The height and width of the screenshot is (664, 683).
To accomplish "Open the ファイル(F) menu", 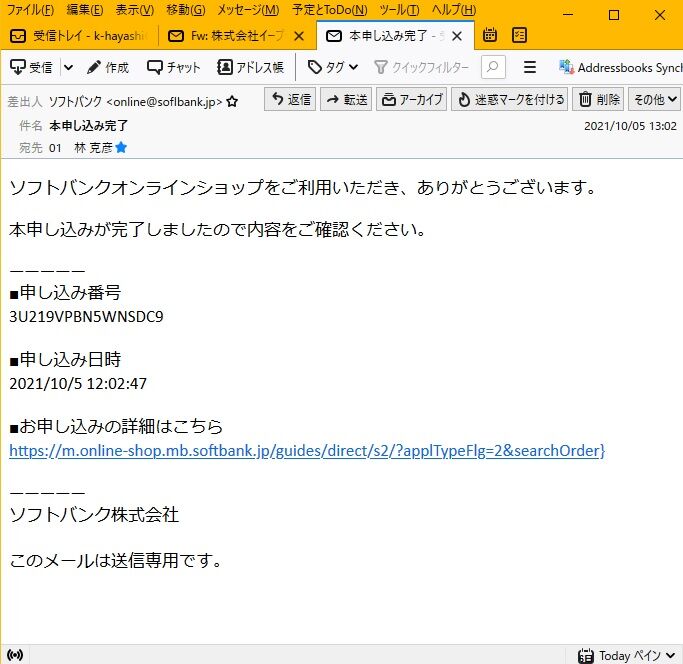I will click(x=30, y=10).
